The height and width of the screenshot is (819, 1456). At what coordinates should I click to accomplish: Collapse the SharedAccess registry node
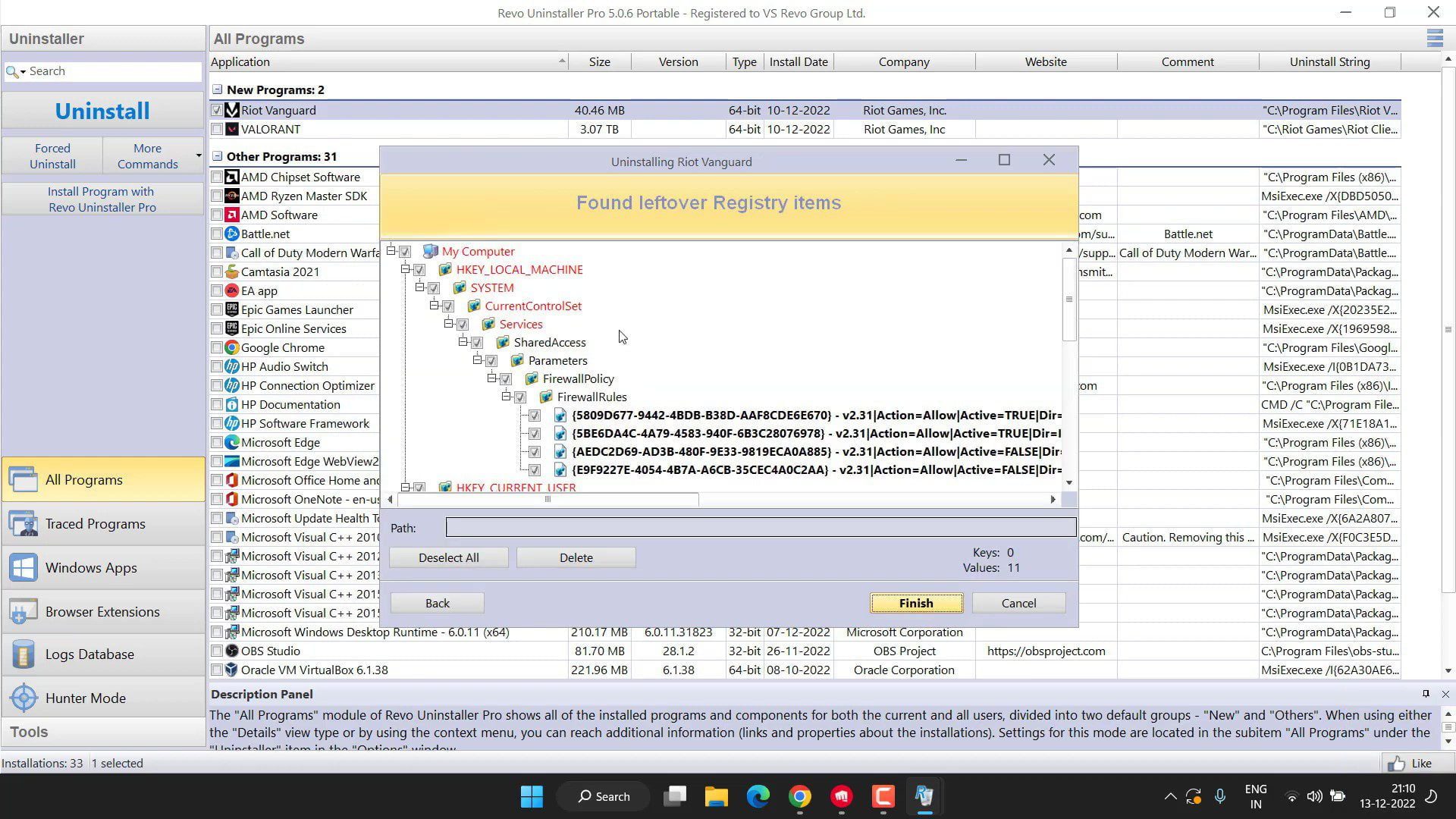463,342
